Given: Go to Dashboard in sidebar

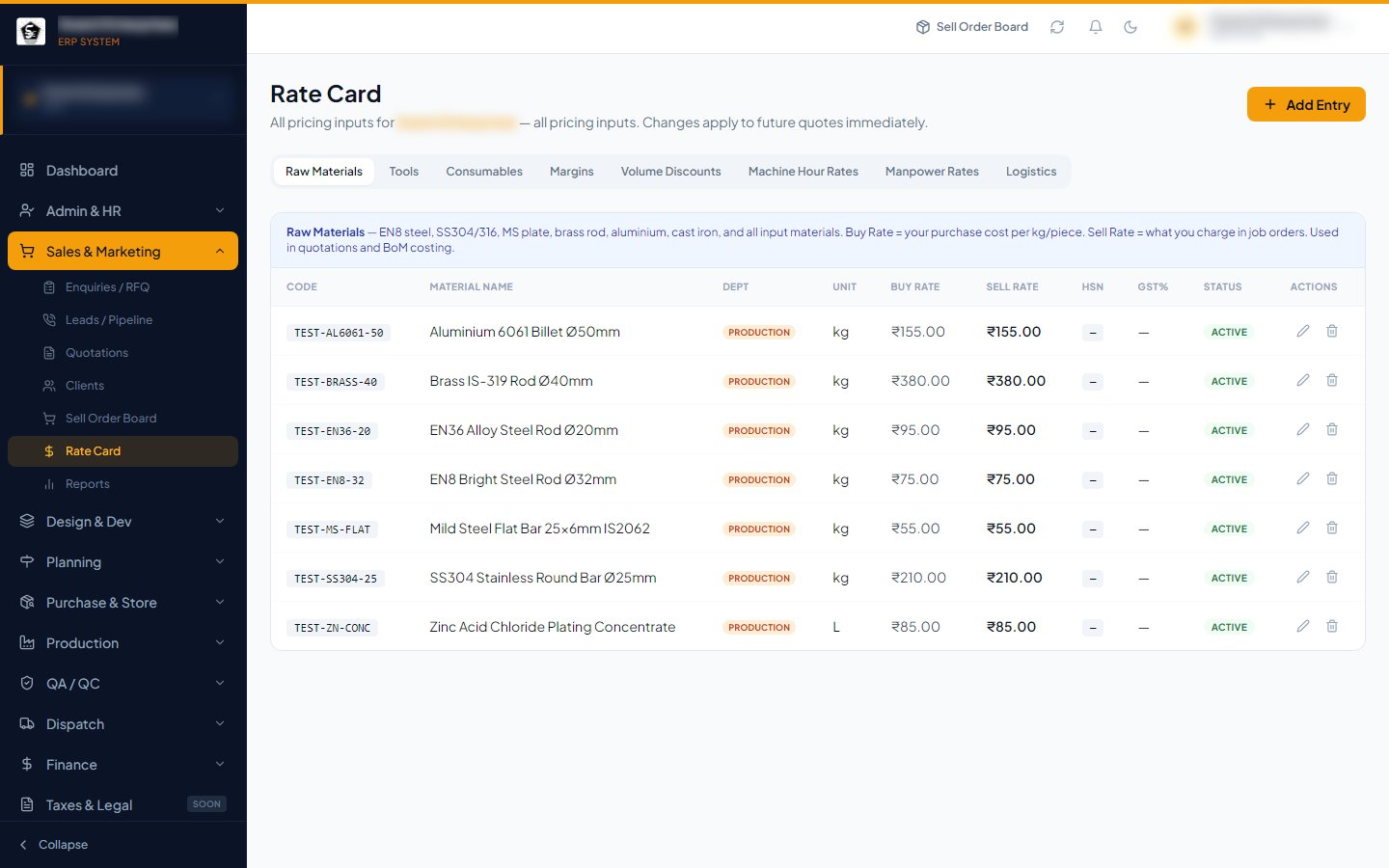Looking at the screenshot, I should pyautogui.click(x=123, y=171).
